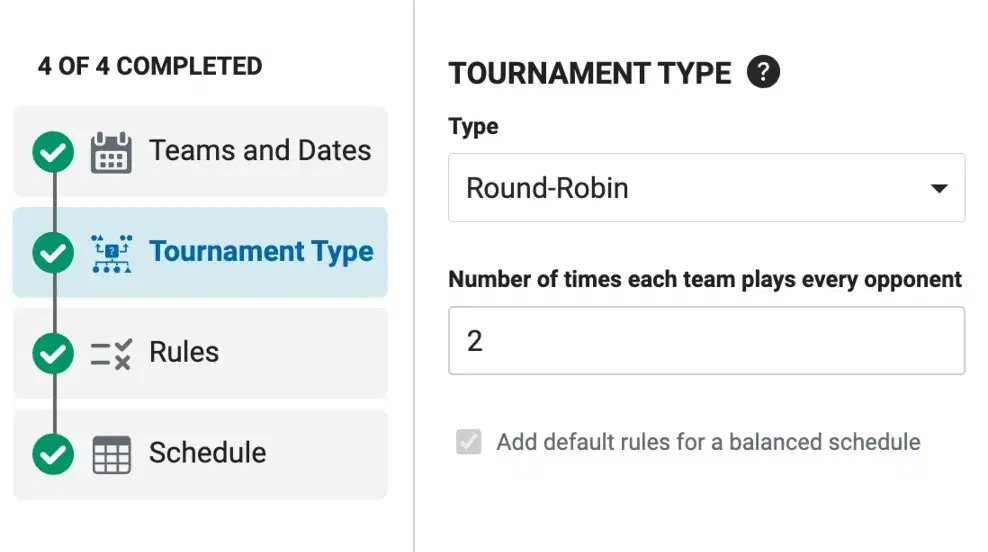Screen dimensions: 988x552
Task: Click the green checkmark next to Schedule
Action: [x=53, y=454]
